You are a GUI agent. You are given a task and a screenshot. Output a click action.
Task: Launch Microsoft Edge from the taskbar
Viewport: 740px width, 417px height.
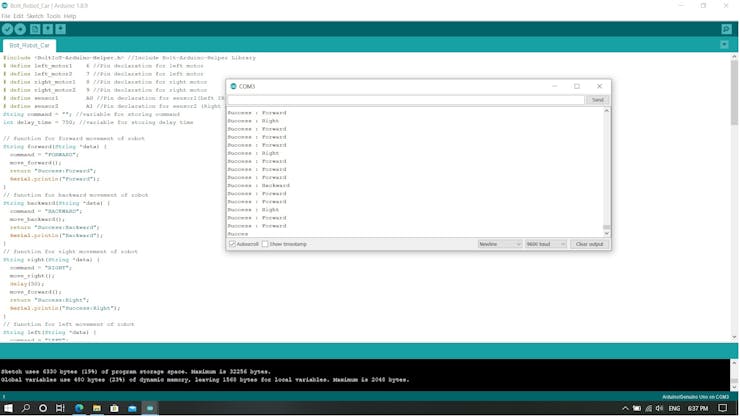[x=79, y=408]
